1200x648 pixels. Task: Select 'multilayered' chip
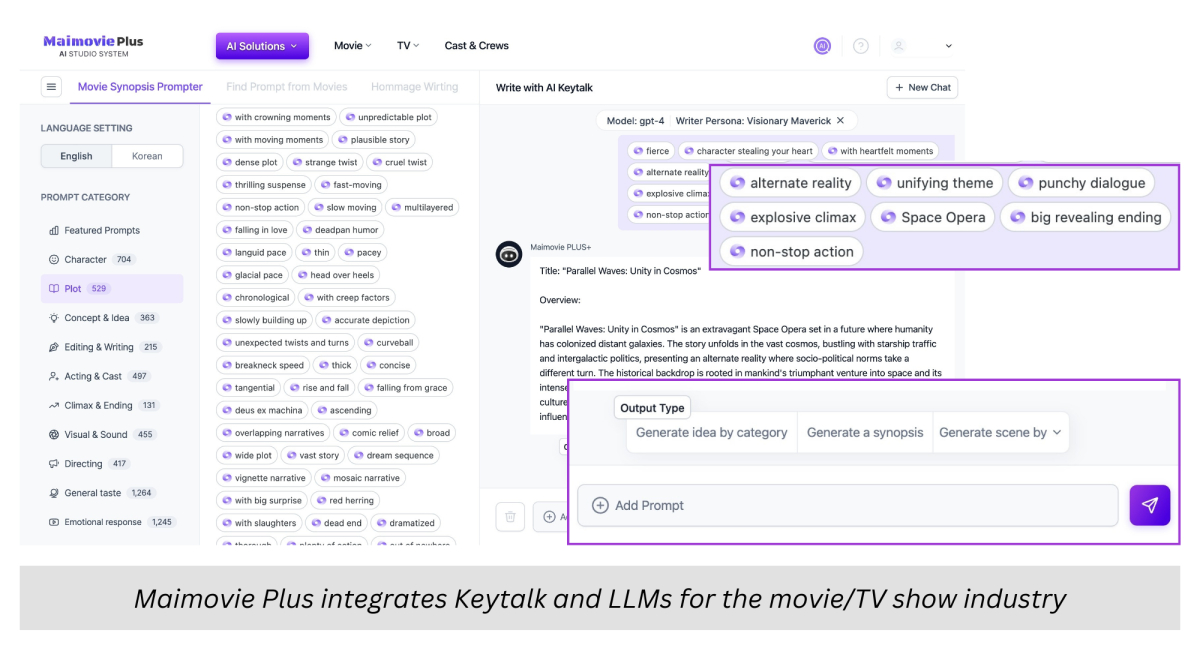click(422, 208)
